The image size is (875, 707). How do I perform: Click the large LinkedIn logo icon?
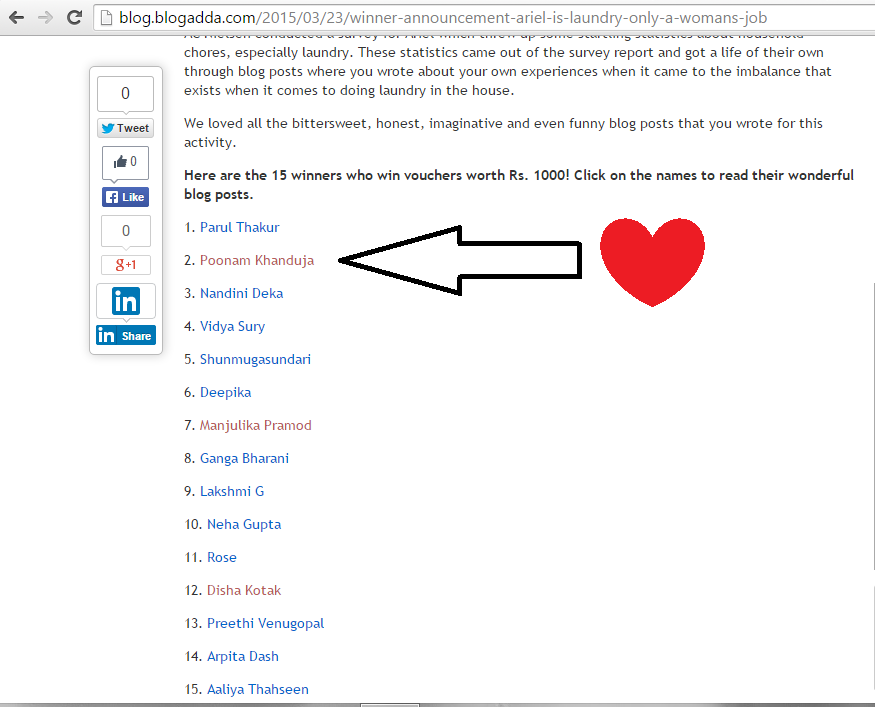tap(126, 301)
